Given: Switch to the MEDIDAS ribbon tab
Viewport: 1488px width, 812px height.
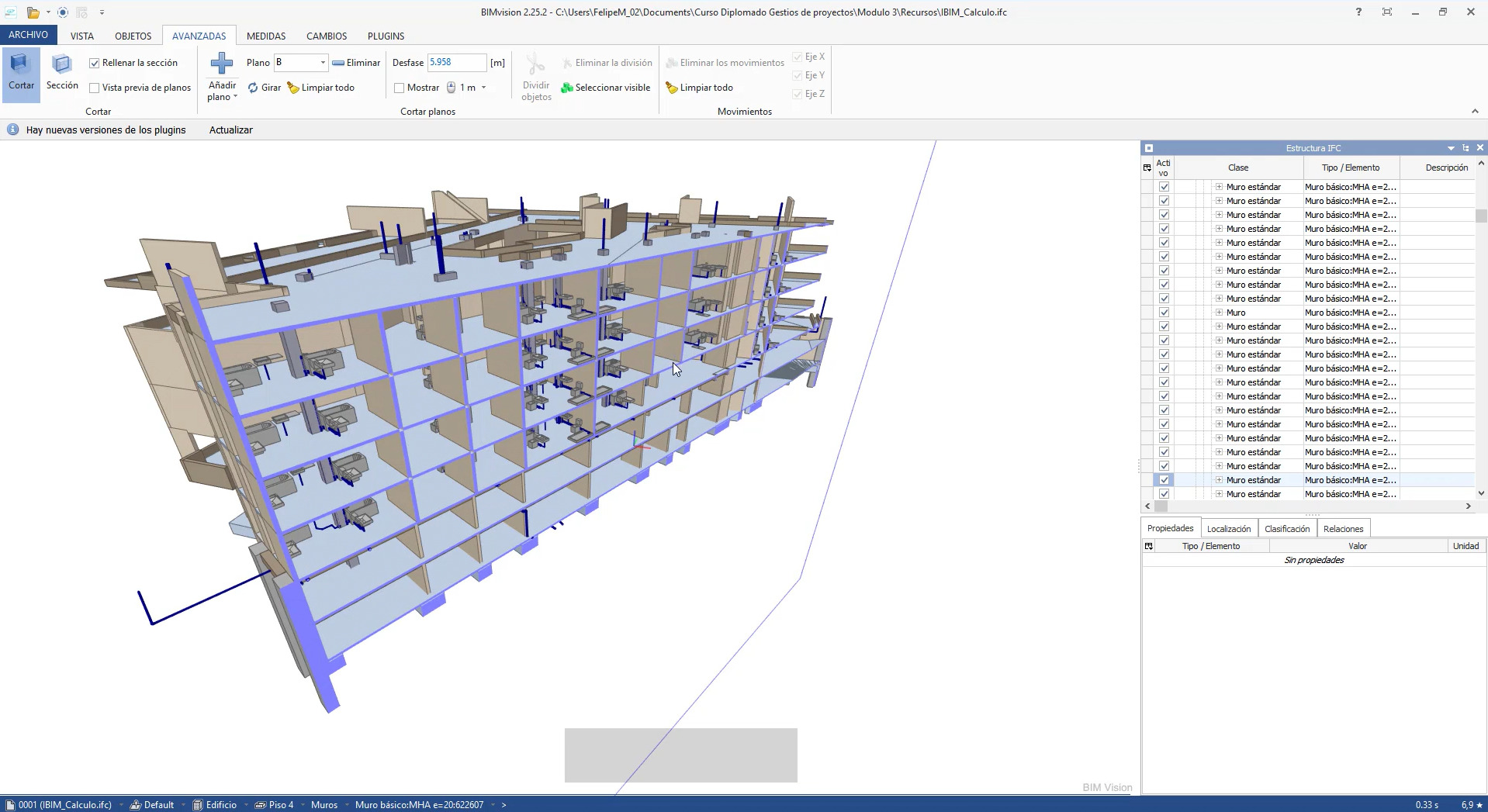Looking at the screenshot, I should coord(266,36).
